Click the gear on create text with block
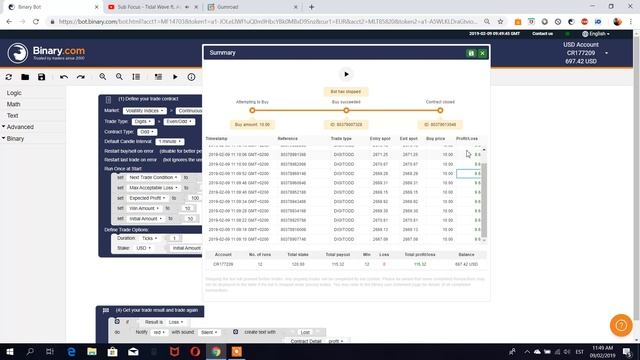The image size is (640, 360). (x=236, y=332)
